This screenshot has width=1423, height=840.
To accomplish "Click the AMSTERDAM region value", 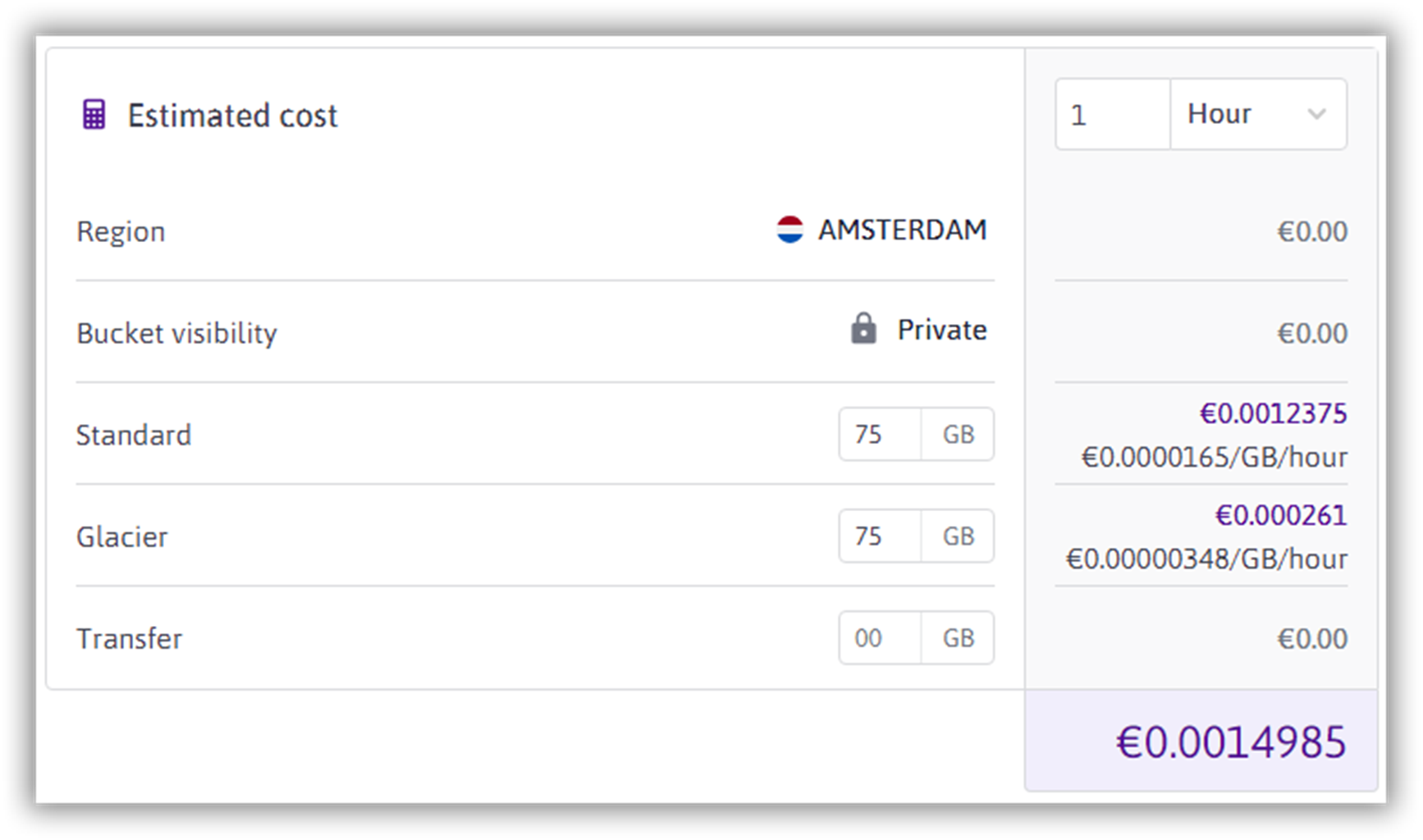I will (902, 230).
